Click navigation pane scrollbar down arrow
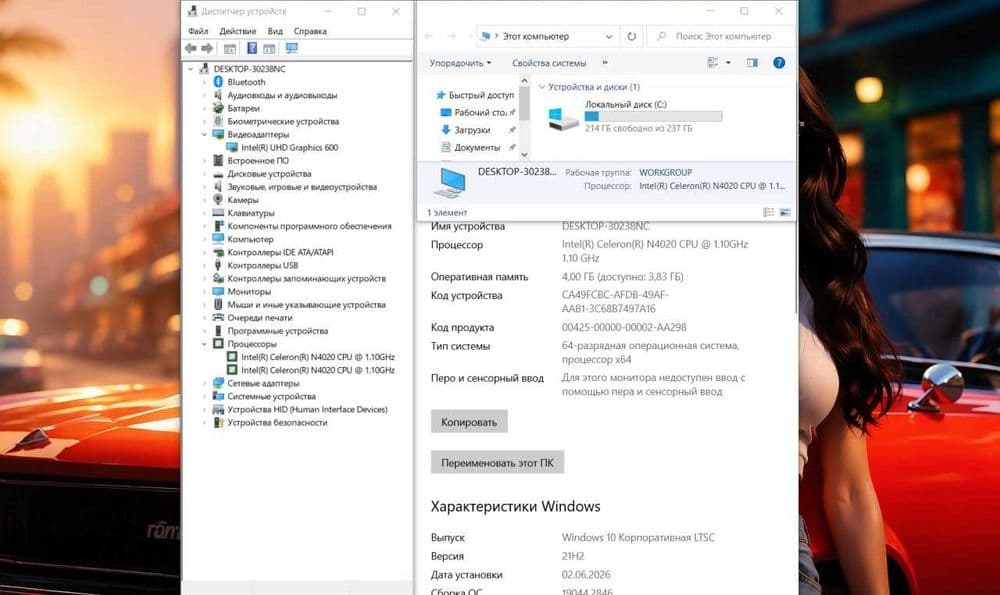 [524, 154]
